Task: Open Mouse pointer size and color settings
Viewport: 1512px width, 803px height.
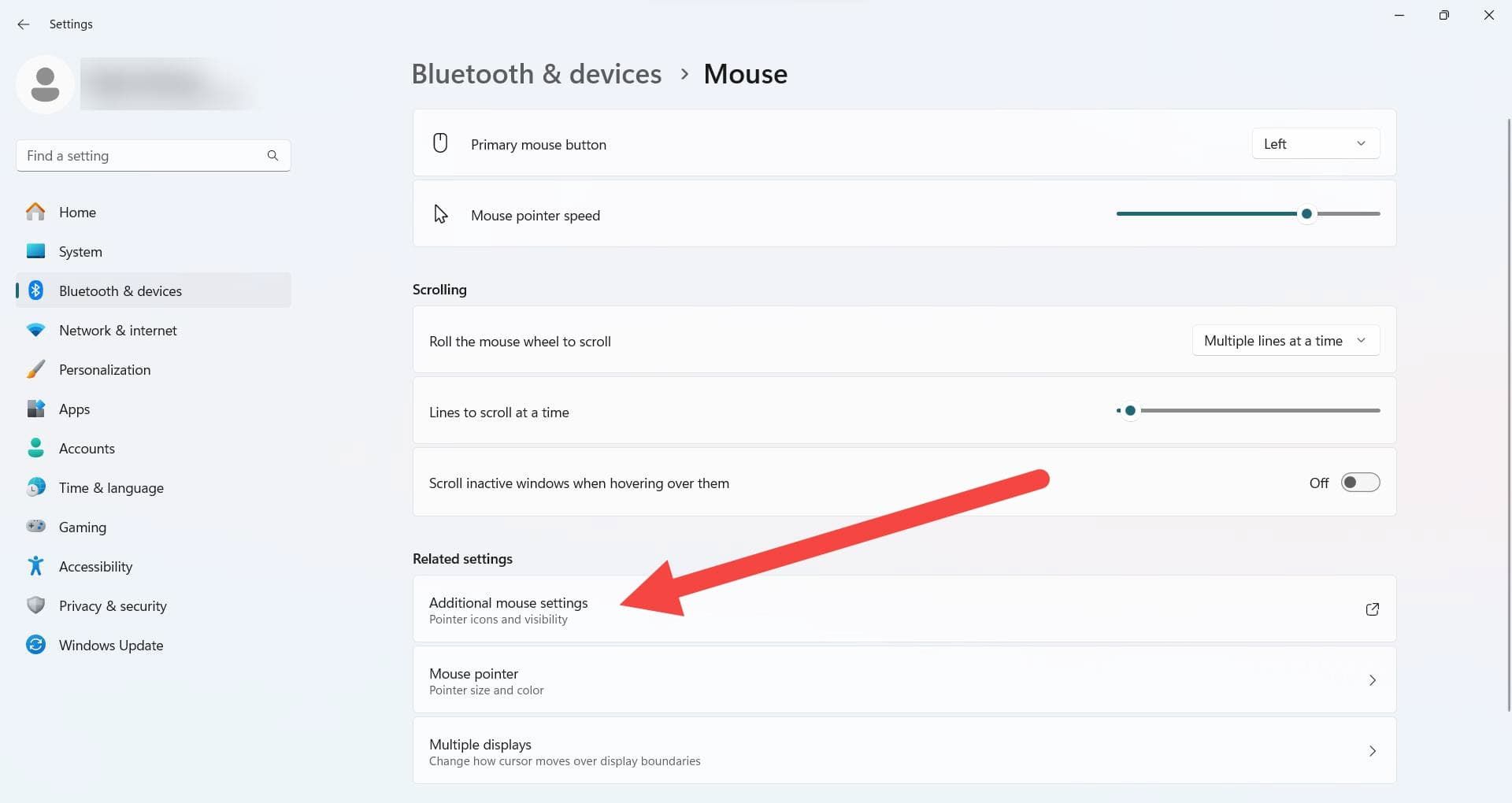Action: [x=903, y=680]
